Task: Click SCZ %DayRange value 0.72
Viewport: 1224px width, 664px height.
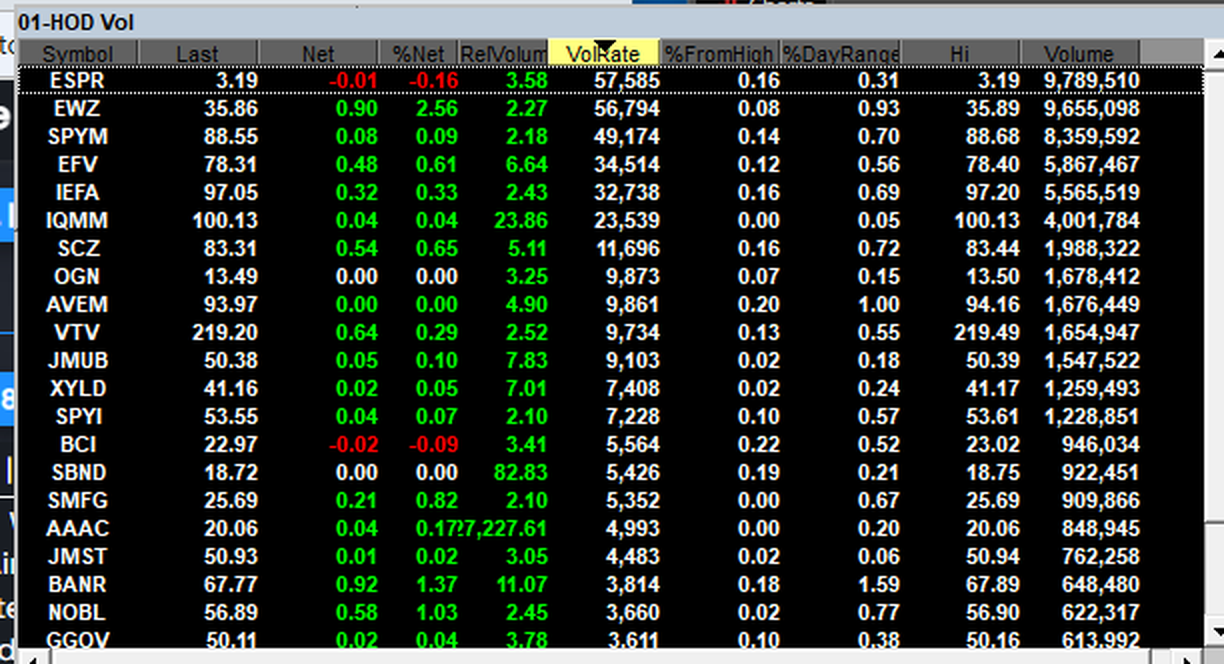Action: tap(880, 248)
